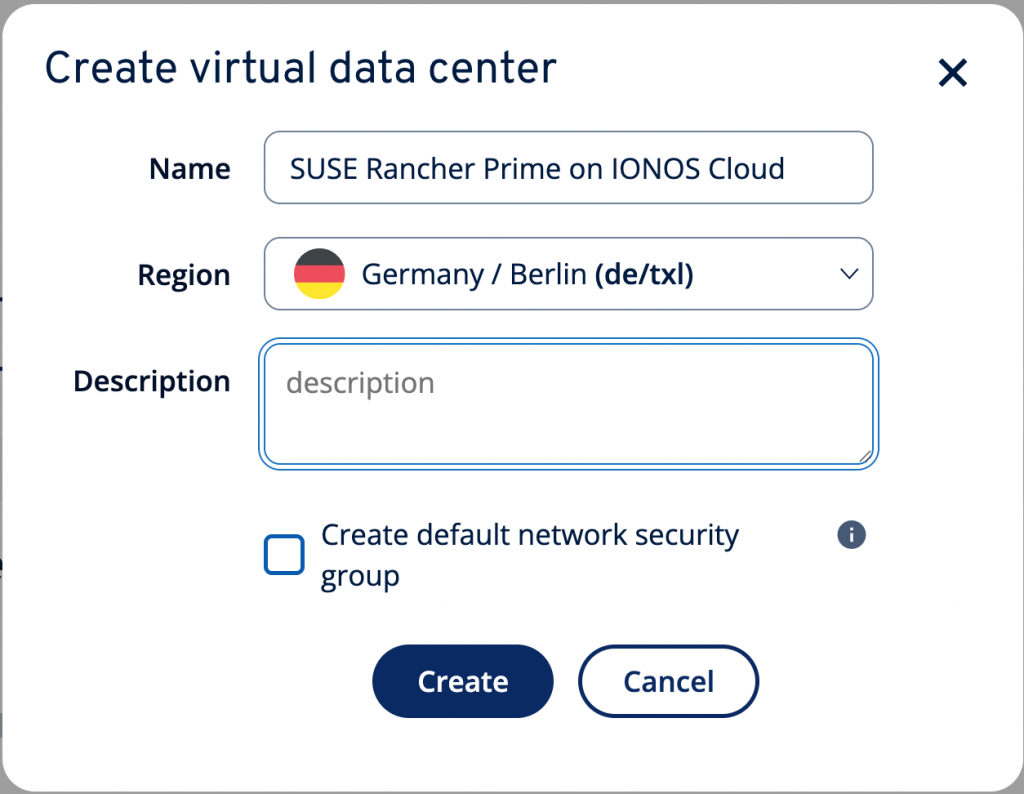Click the Create virtual data center title
Image resolution: width=1024 pixels, height=794 pixels.
click(300, 67)
